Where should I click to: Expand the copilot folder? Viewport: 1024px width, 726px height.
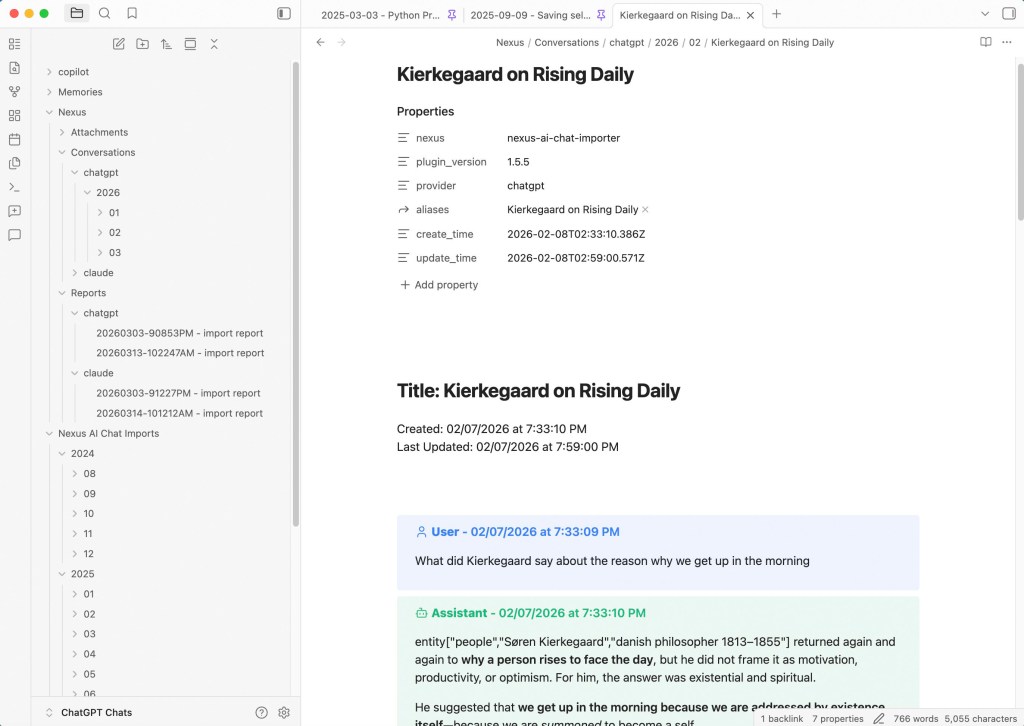(x=73, y=72)
